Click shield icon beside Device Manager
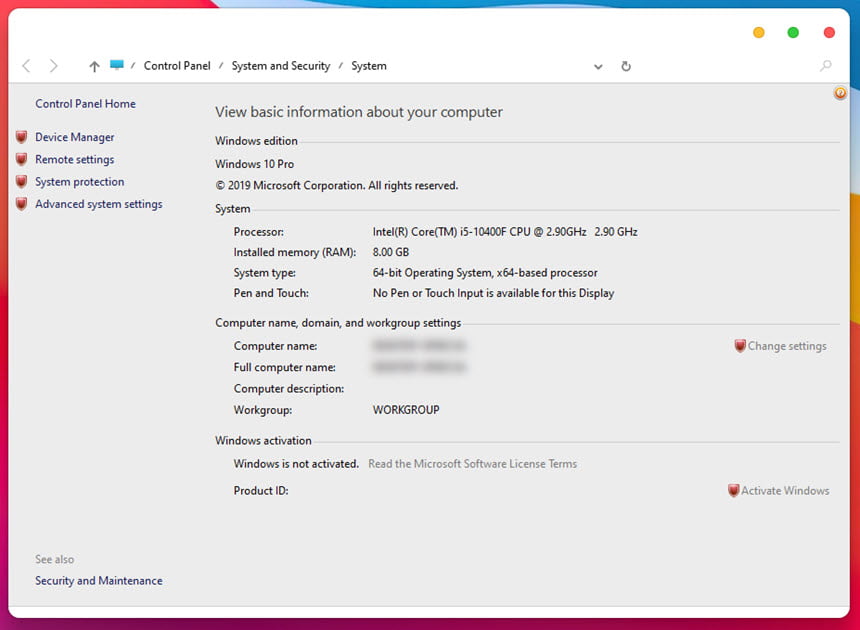 21,137
